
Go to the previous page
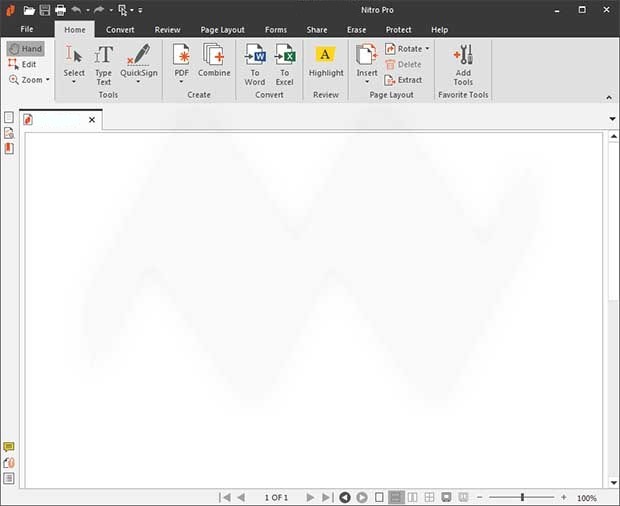[x=241, y=497]
